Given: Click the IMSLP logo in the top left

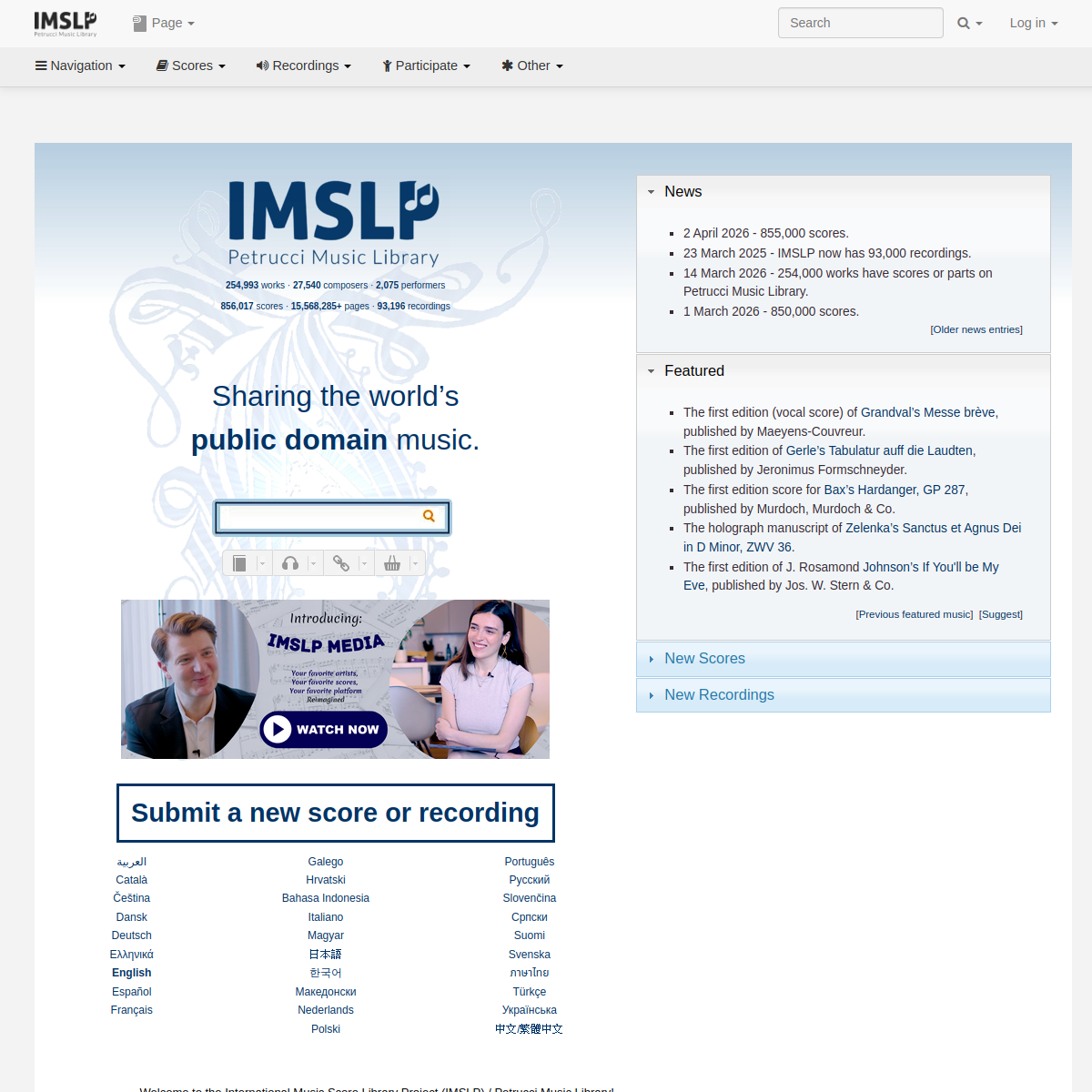Looking at the screenshot, I should click(64, 23).
